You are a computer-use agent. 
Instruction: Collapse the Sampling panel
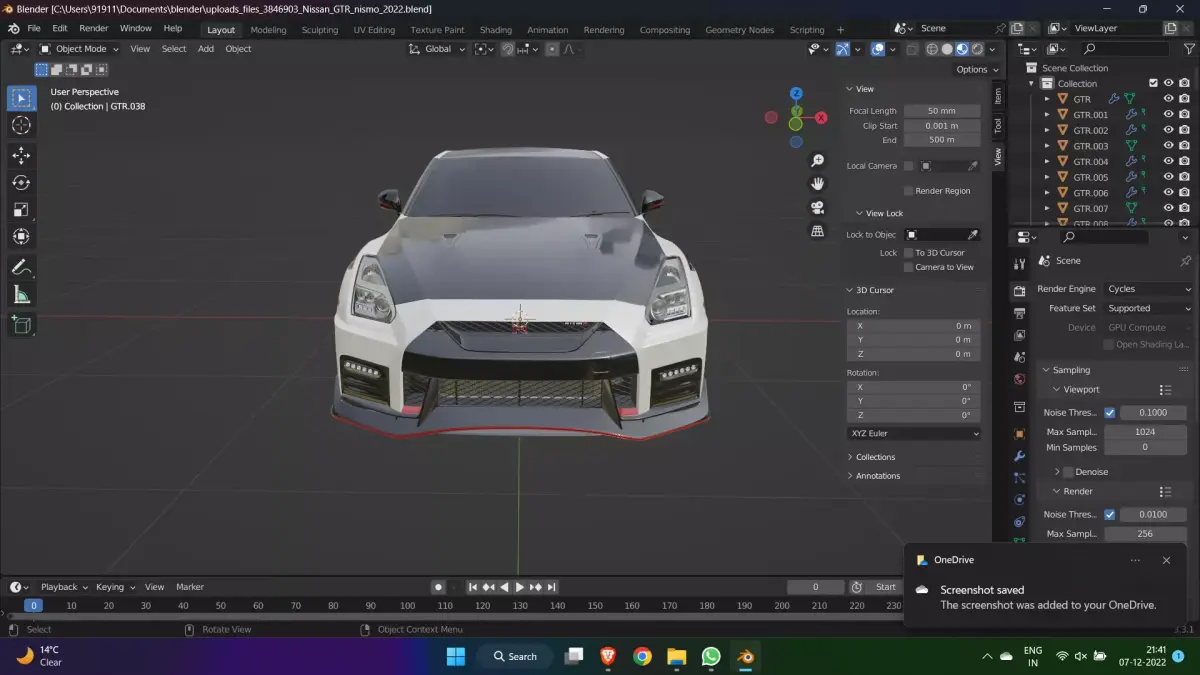point(1070,370)
